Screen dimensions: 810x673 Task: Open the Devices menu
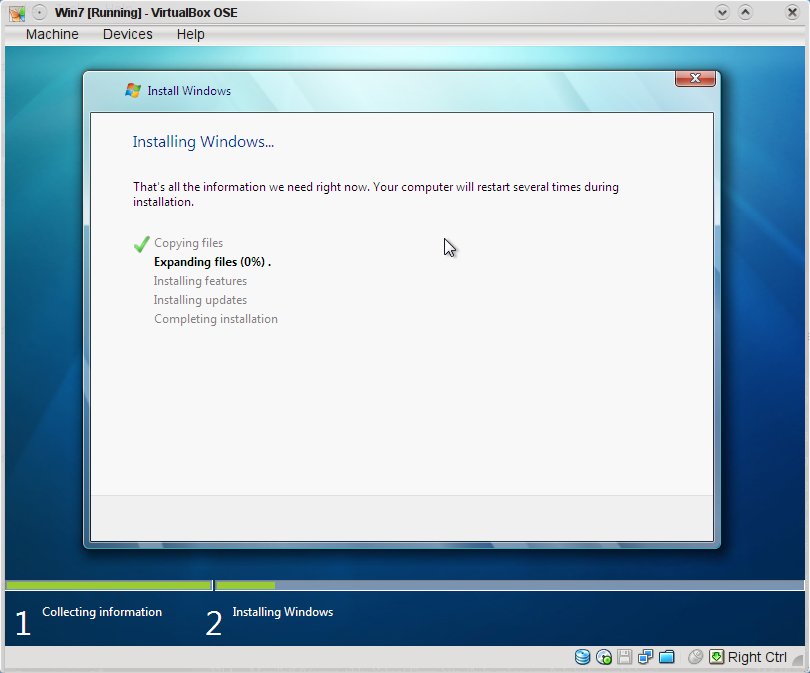point(128,35)
